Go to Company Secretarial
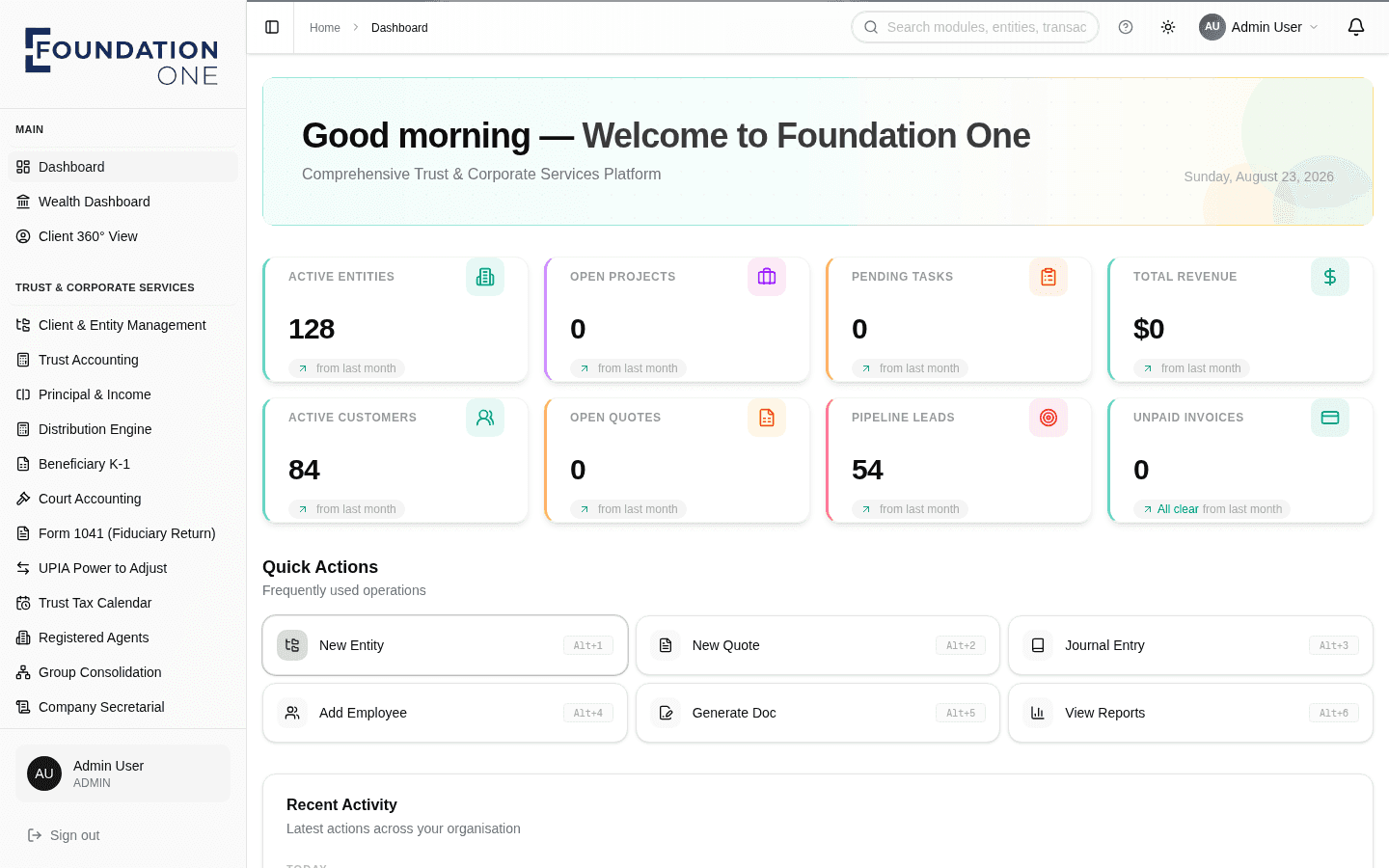 123,707
